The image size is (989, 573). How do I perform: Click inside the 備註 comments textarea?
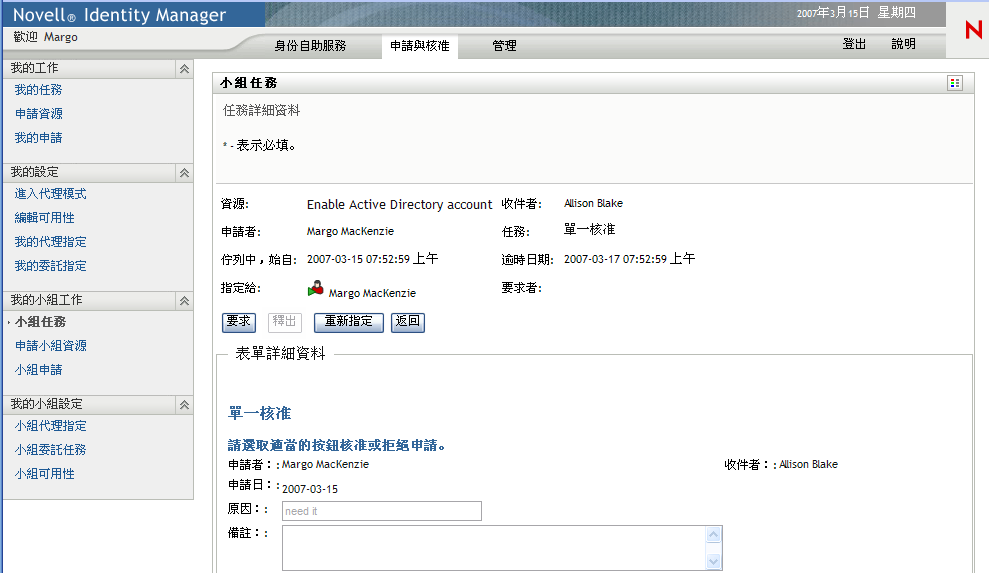[493, 548]
